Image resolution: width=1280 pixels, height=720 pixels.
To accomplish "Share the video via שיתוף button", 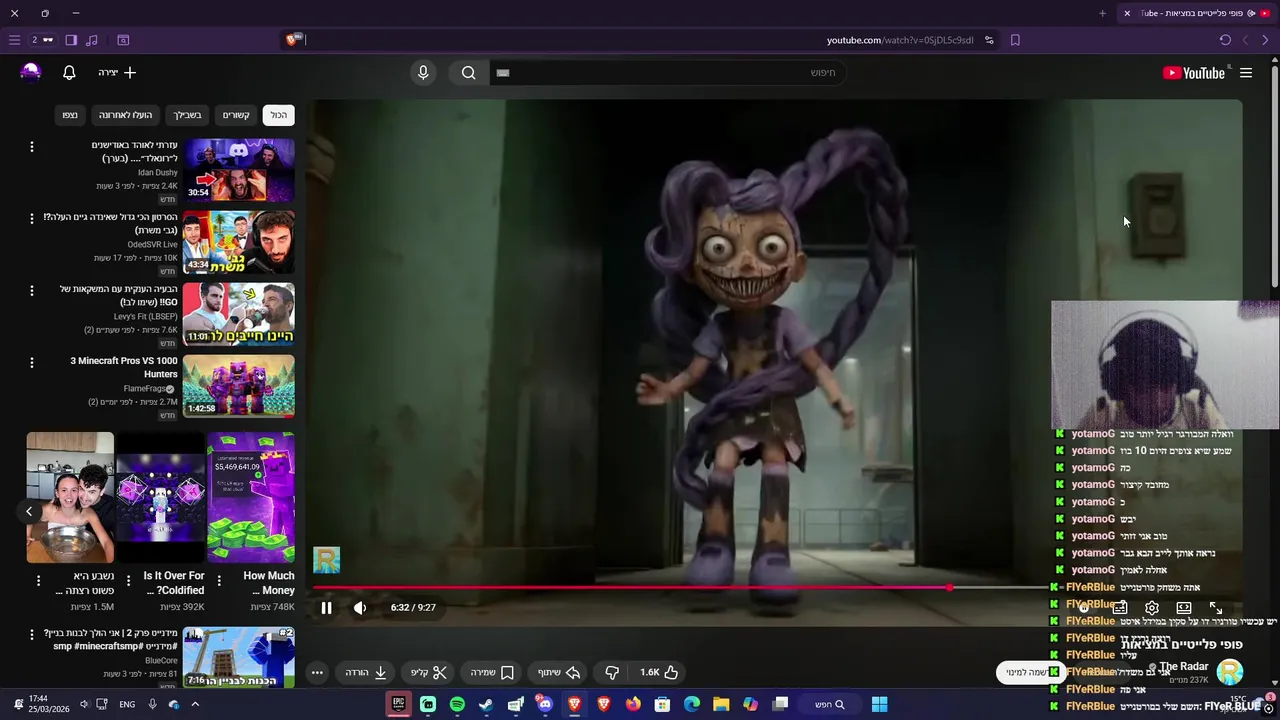I will [559, 672].
